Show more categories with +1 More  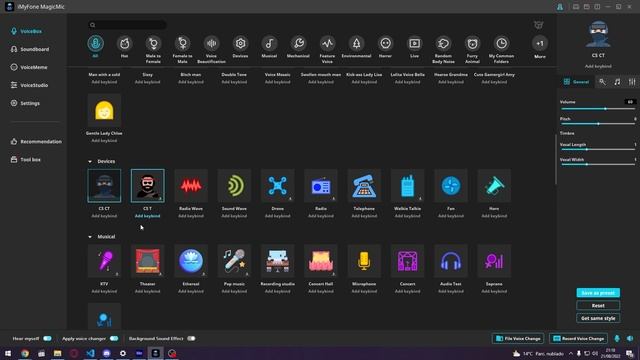click(540, 43)
